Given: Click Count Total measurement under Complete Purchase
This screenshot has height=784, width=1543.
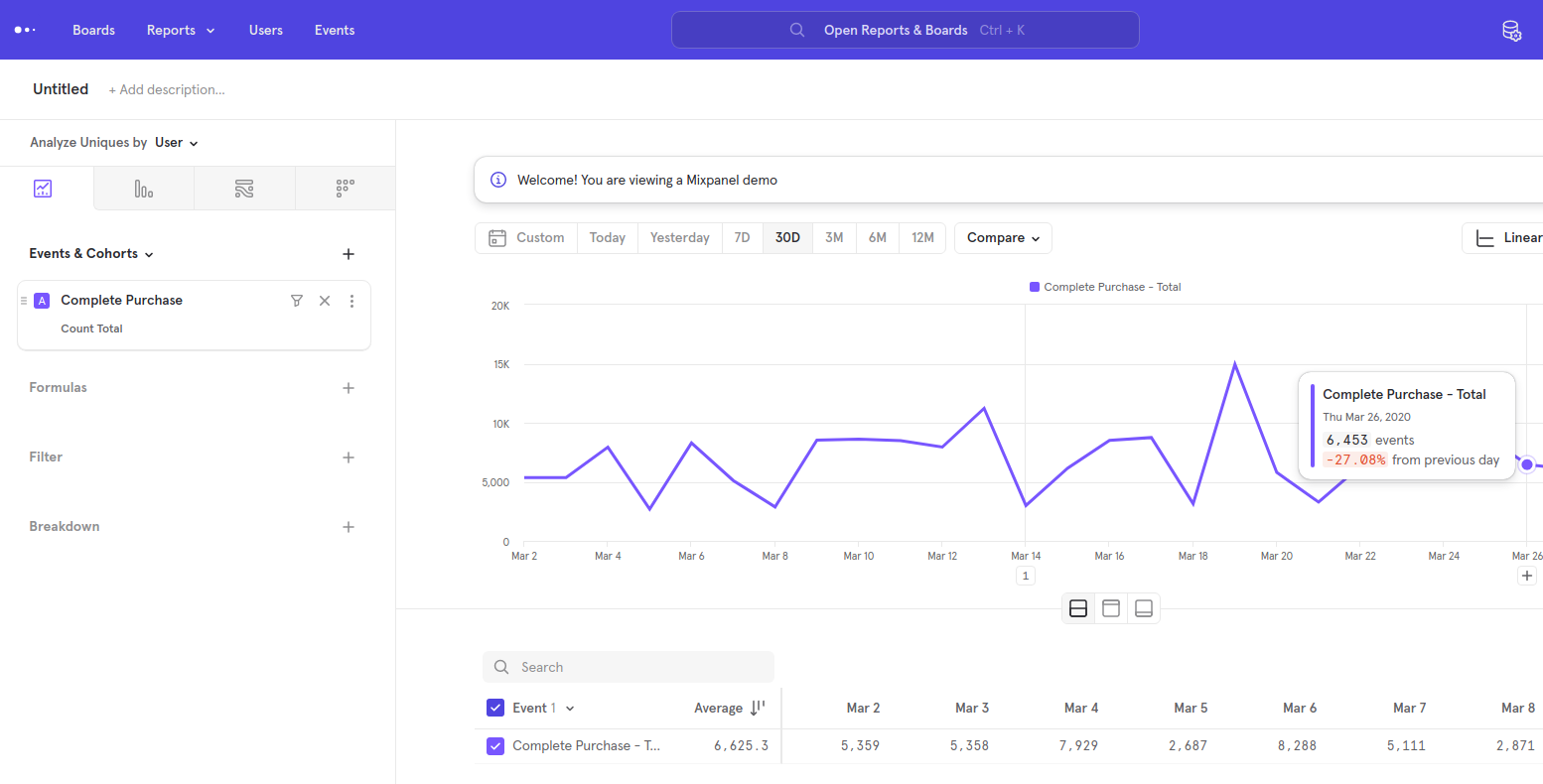Looking at the screenshot, I should 91,328.
